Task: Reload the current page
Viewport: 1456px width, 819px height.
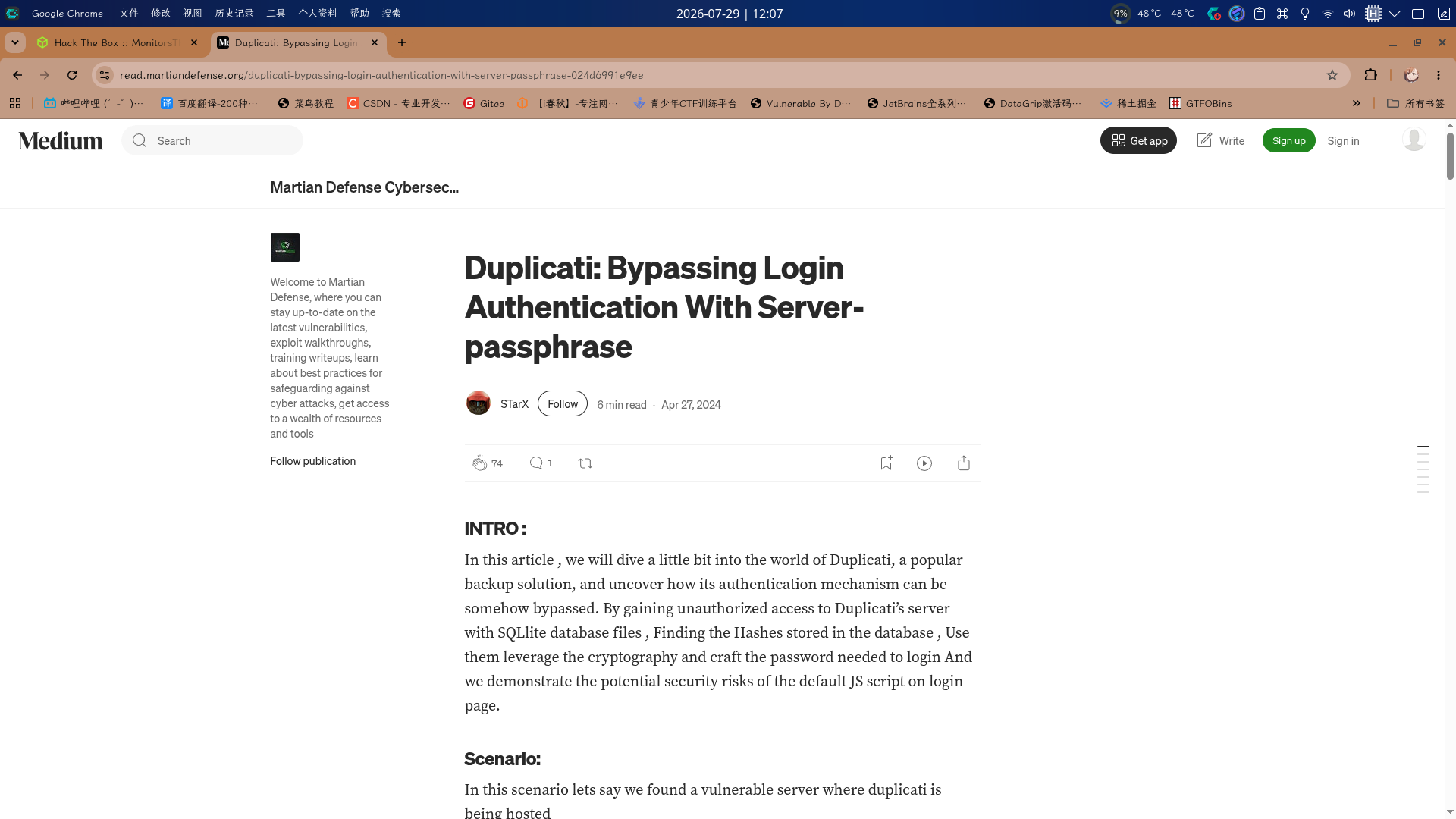Action: (x=72, y=75)
